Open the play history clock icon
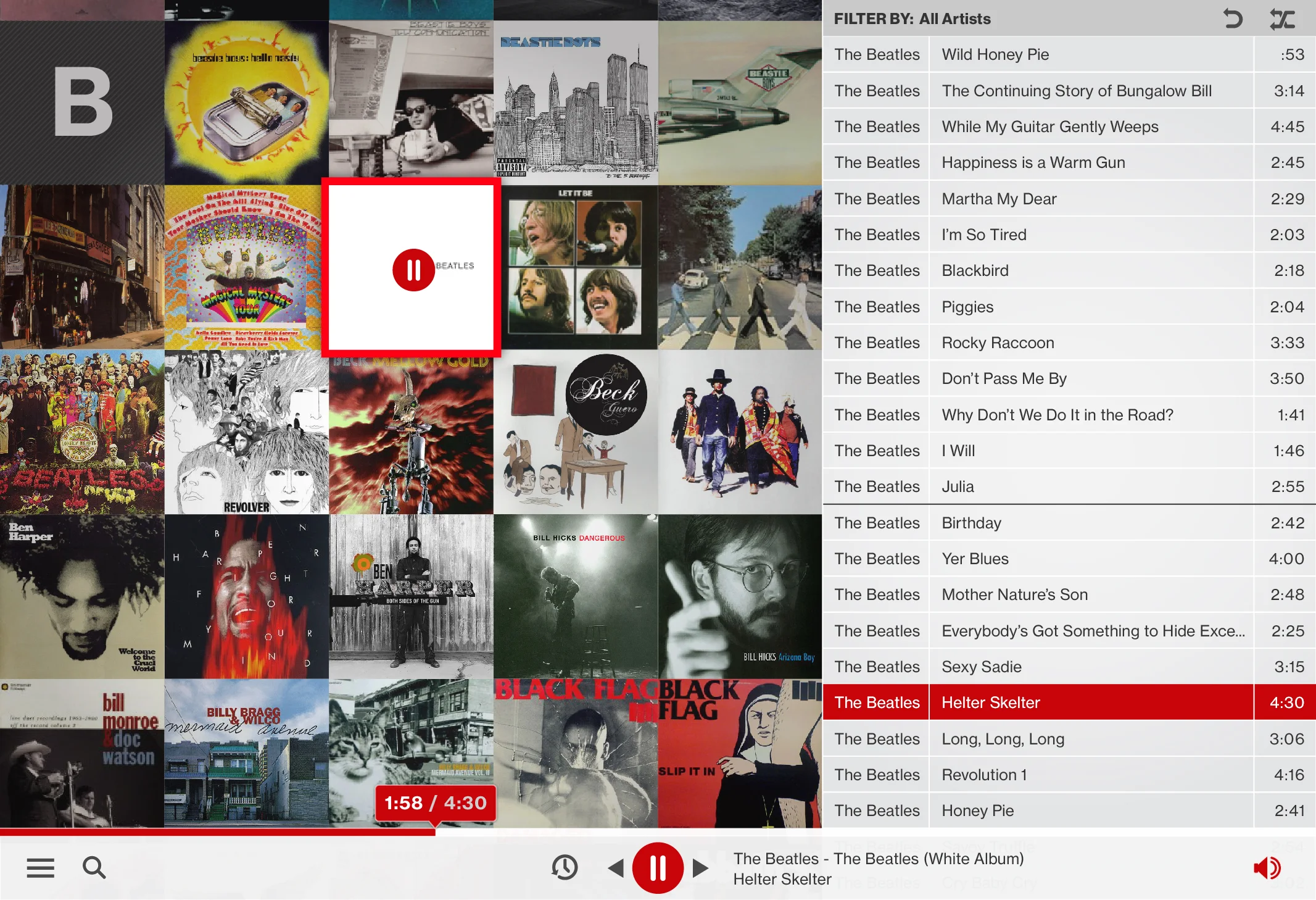 [565, 868]
